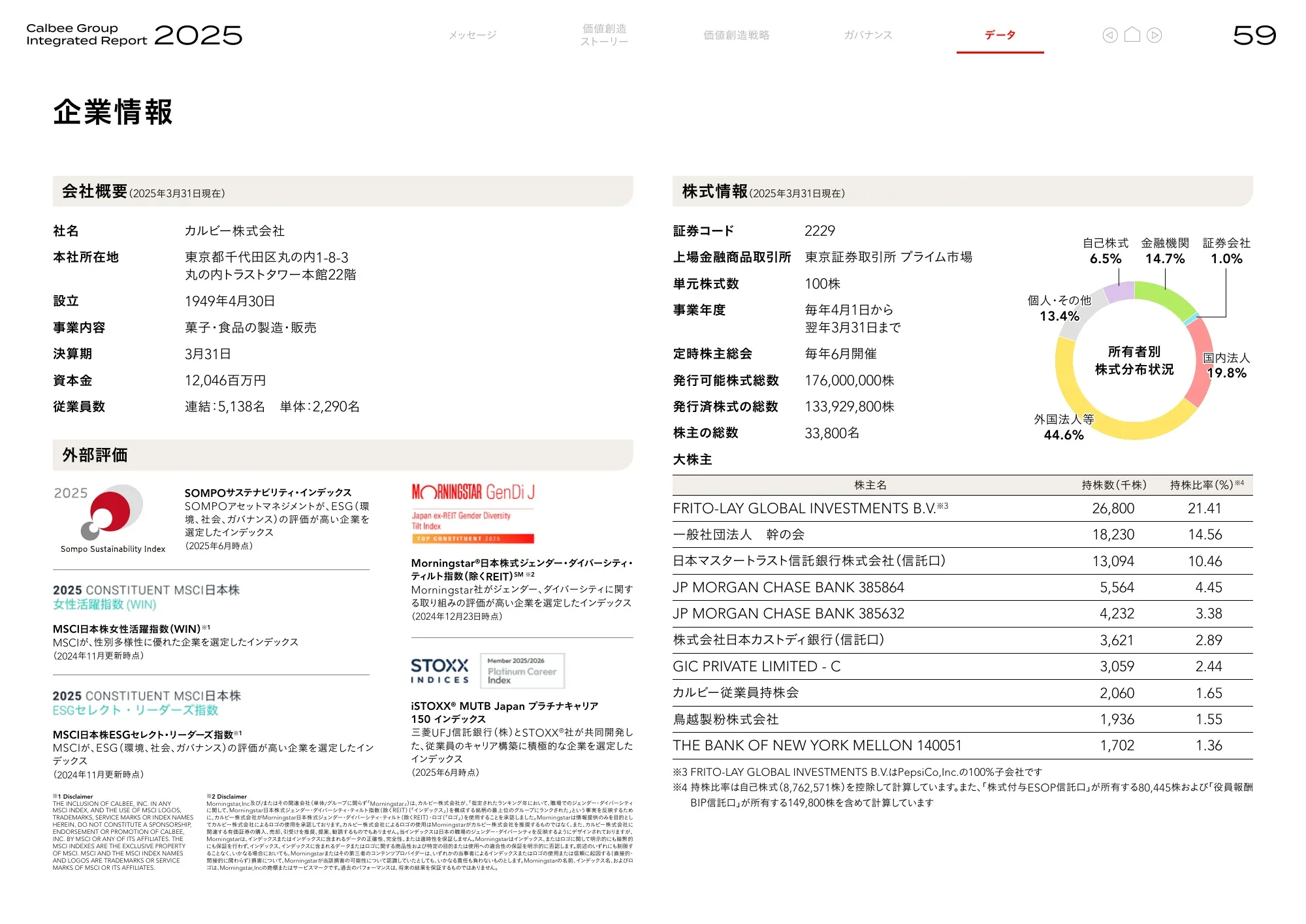Screen dimensions: 1306x924
Task: Select the データ tab
Action: 1000,35
